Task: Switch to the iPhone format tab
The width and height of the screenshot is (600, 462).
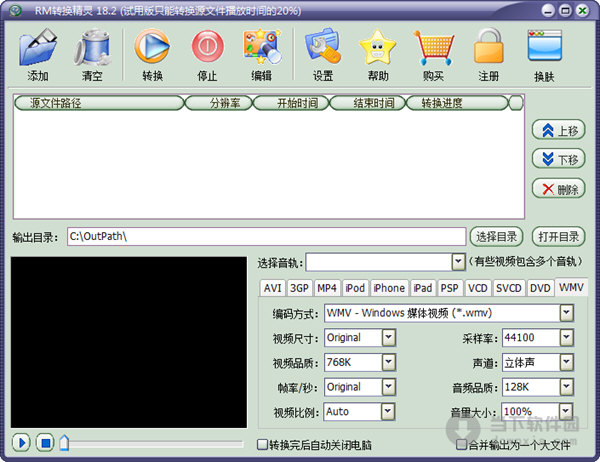Action: 389,288
